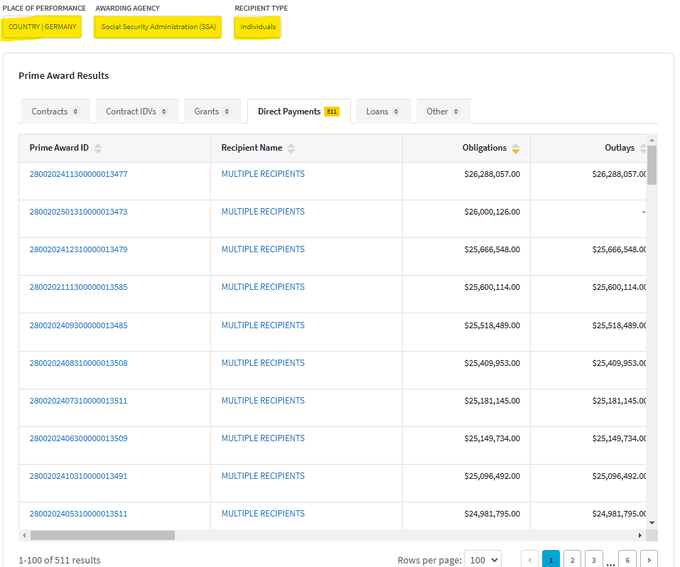
Task: Go to previous page arrow
Action: (x=530, y=560)
